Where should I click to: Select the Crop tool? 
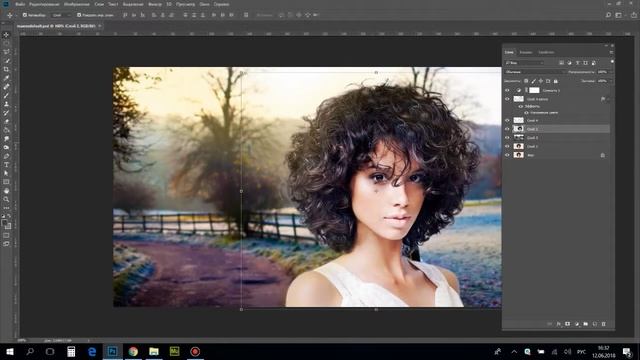6,69
